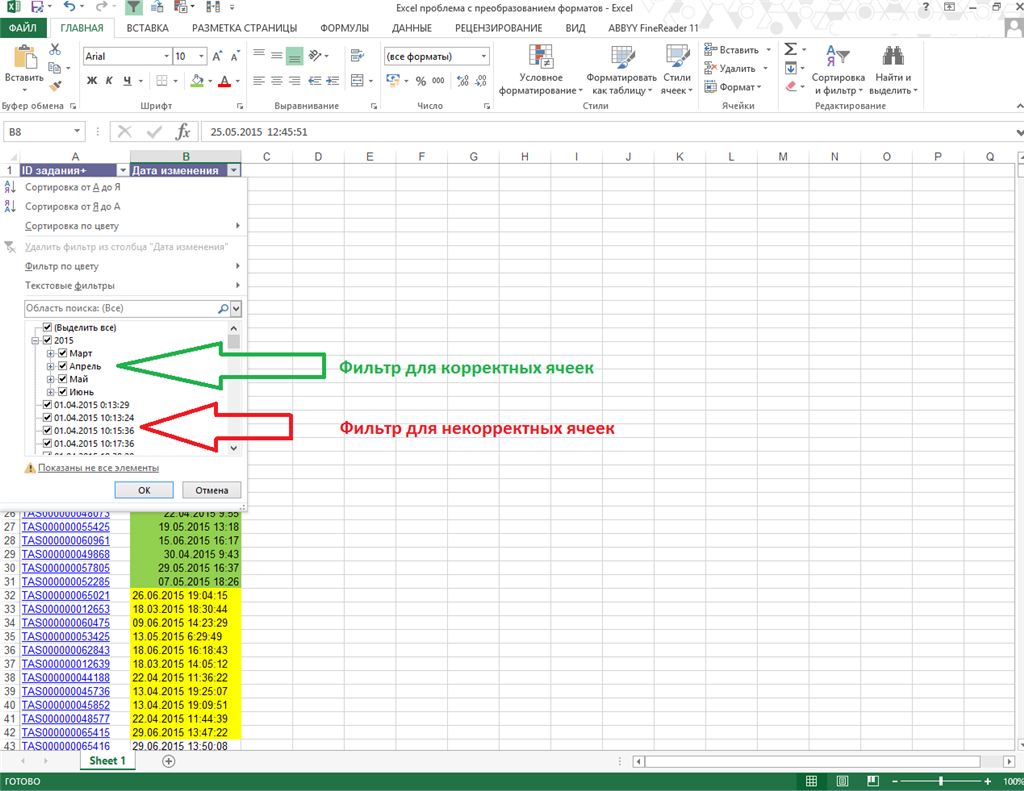
Task: Click the AutoSum sigma icon
Action: tap(790, 49)
